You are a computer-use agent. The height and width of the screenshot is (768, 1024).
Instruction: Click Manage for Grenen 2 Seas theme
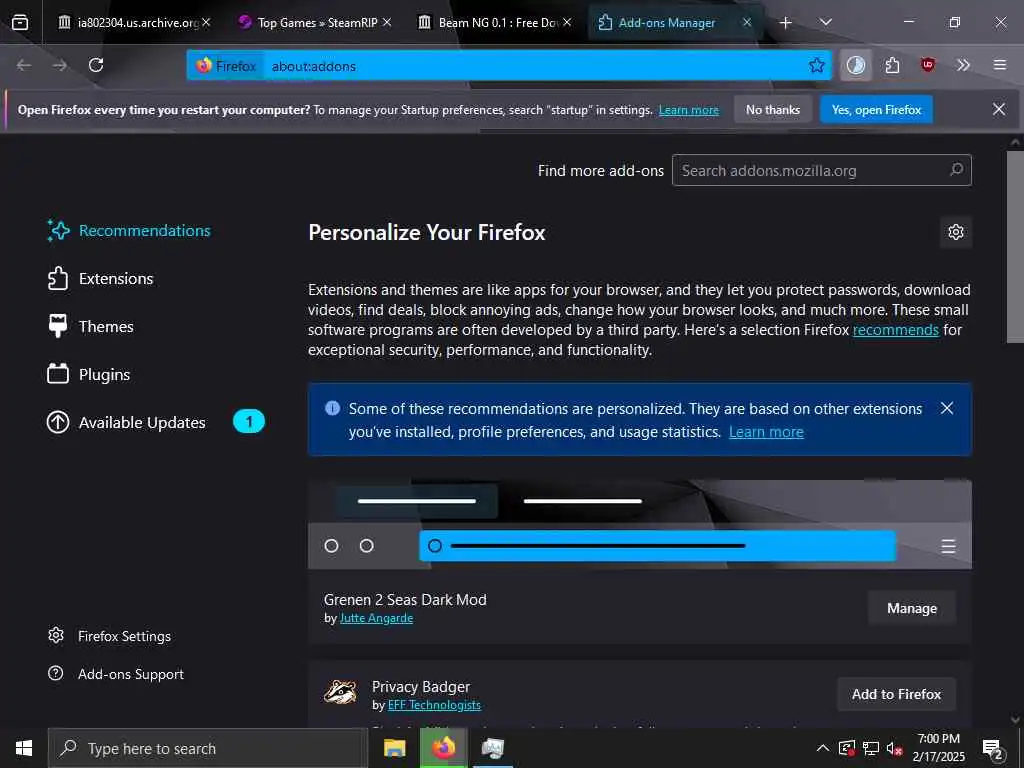pos(912,608)
